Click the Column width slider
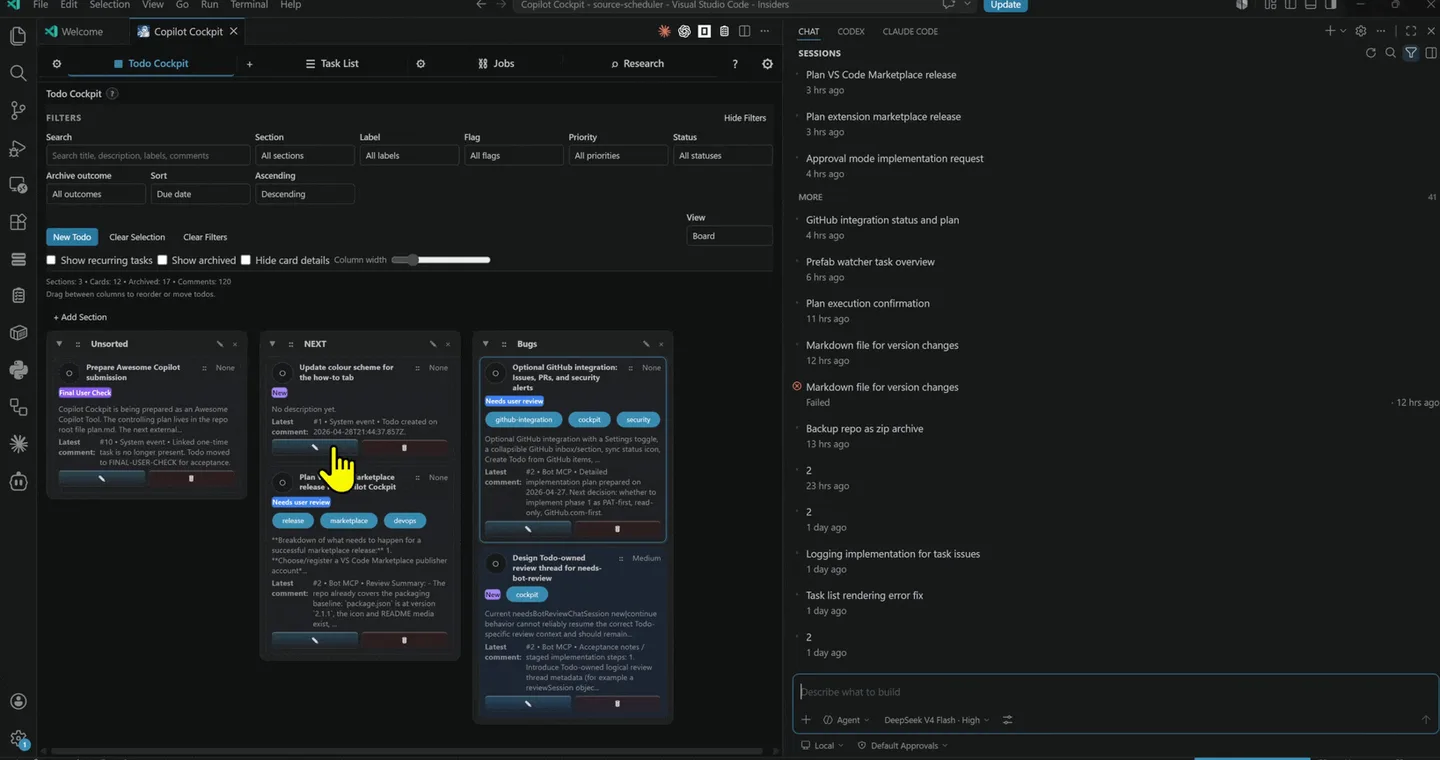The image size is (1440, 760). pyautogui.click(x=441, y=260)
